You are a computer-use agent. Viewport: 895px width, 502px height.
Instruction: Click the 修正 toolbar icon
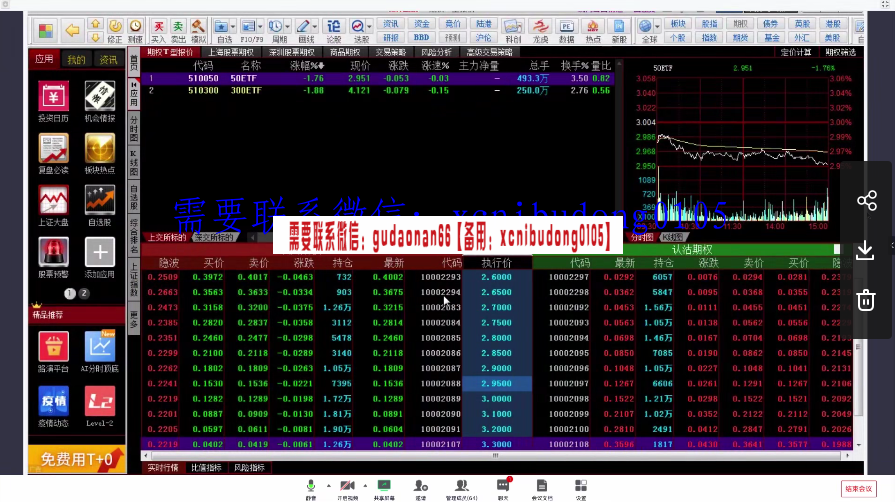pos(115,31)
